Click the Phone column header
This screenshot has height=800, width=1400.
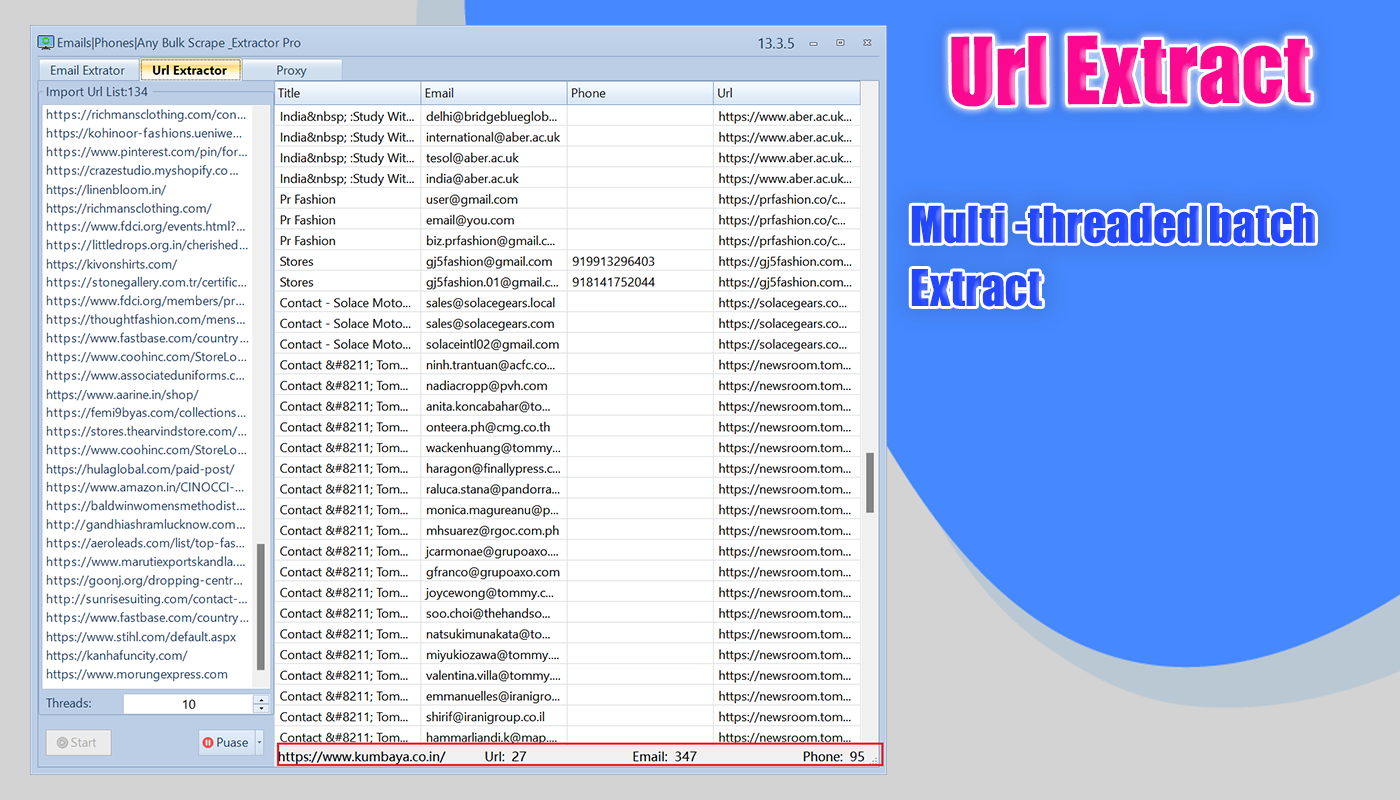(x=640, y=93)
